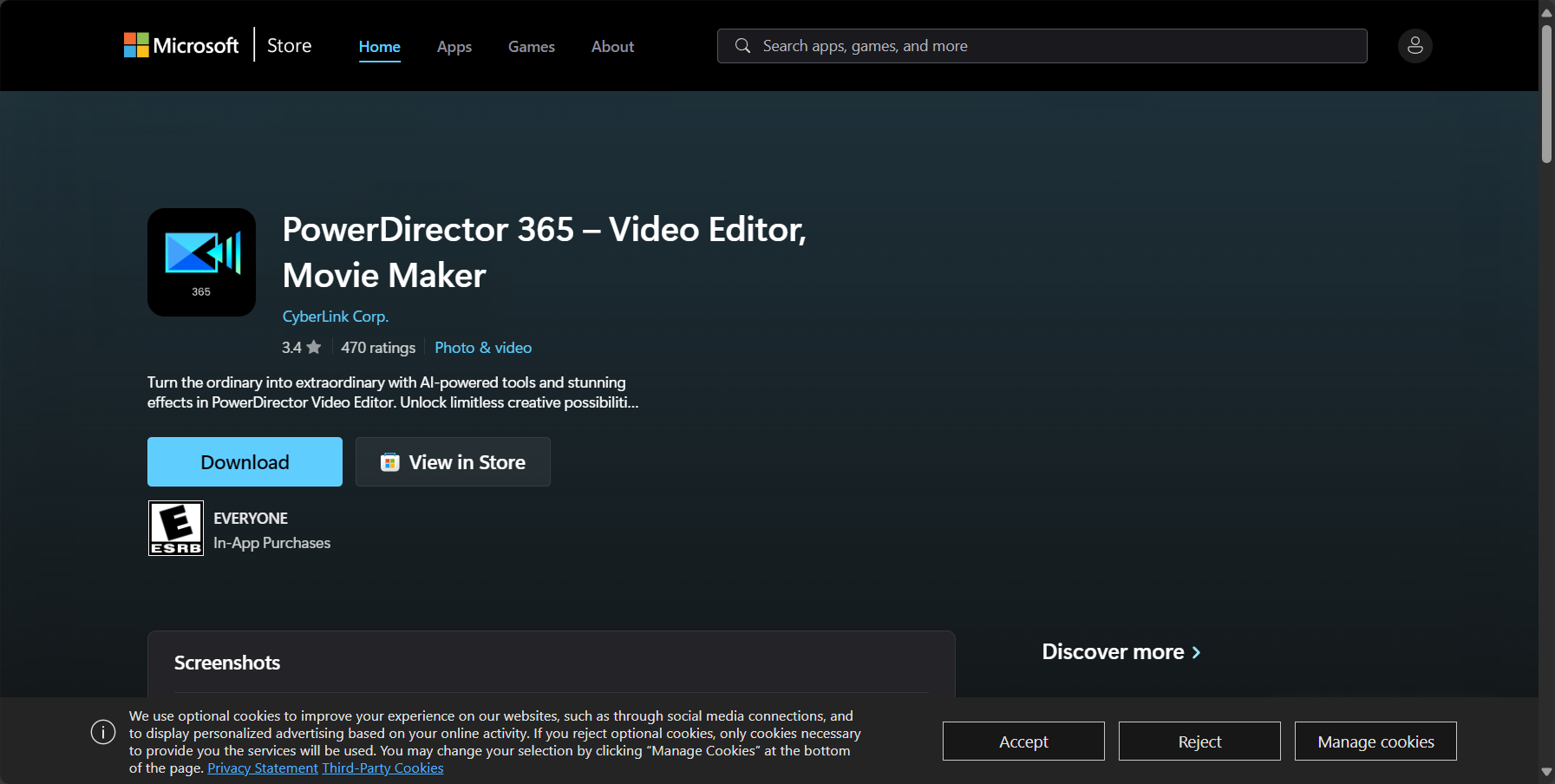Image resolution: width=1555 pixels, height=784 pixels.
Task: Click the Download button
Action: coord(245,462)
